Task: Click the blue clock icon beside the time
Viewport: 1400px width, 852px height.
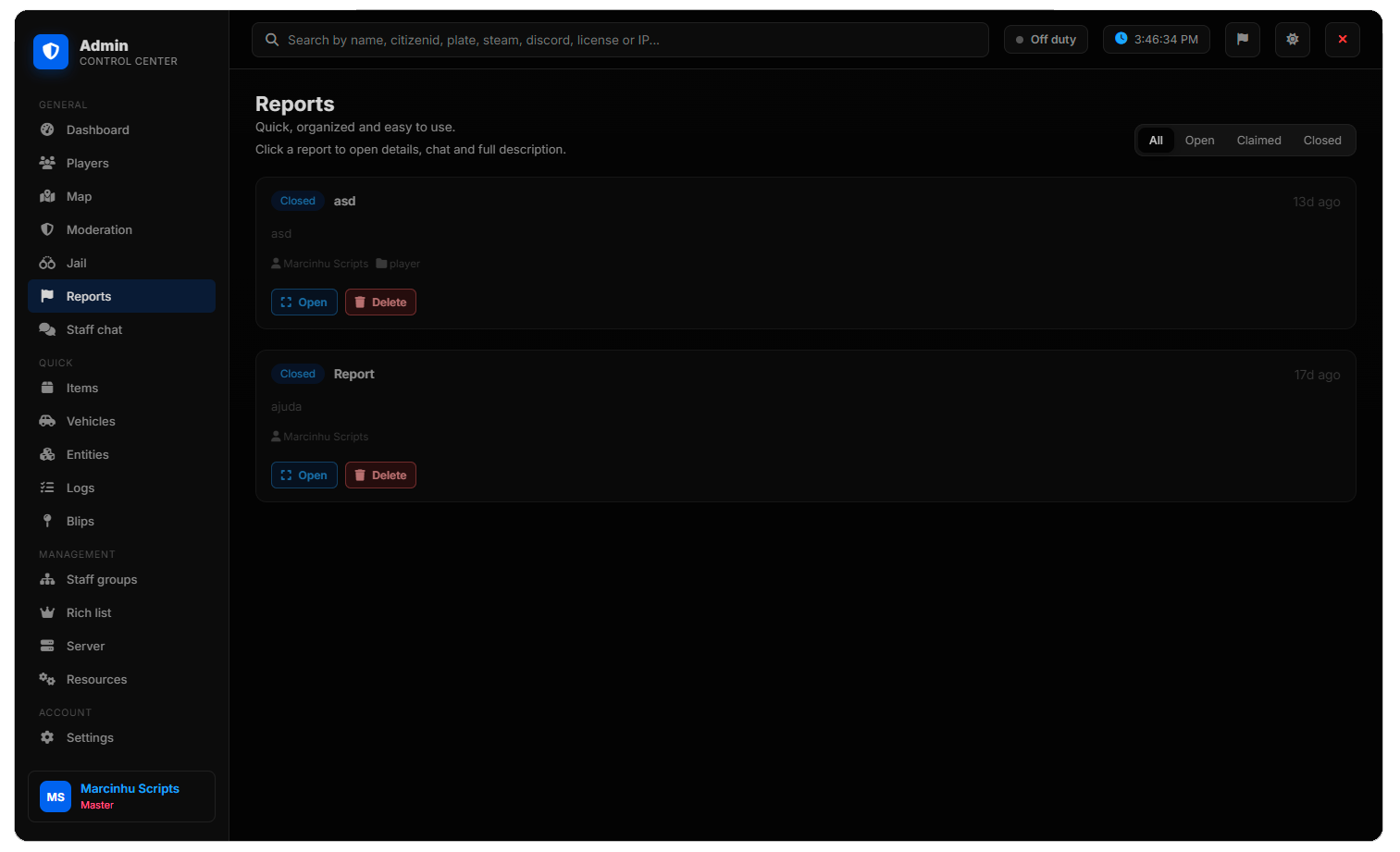Action: [x=1121, y=39]
